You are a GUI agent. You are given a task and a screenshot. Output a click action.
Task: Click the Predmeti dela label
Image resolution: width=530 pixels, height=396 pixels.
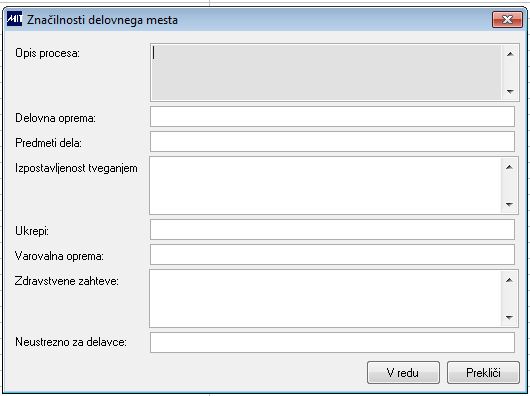coord(48,143)
